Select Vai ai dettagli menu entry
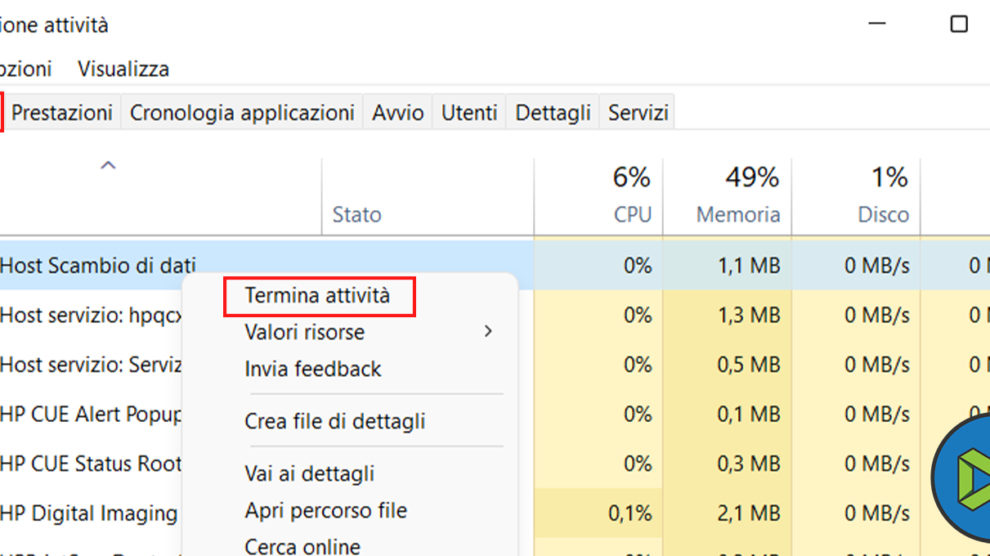 pos(310,473)
